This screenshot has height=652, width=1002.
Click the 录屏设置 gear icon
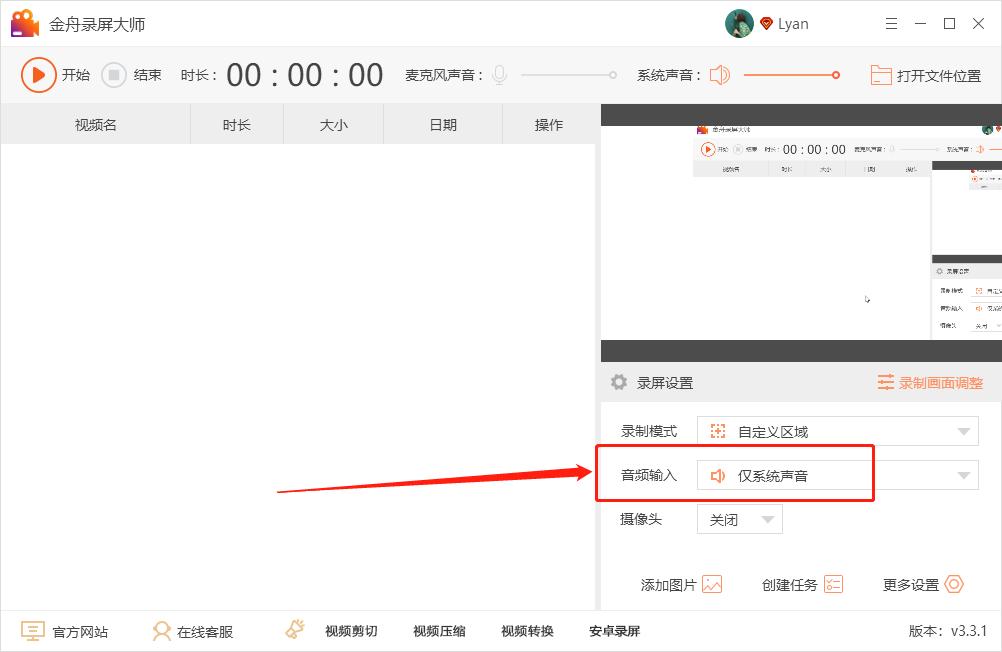(617, 381)
